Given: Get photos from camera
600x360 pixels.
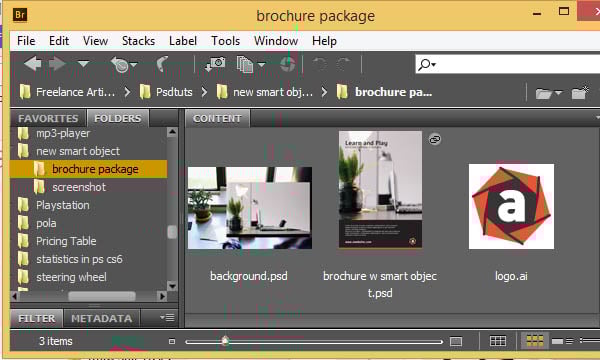Looking at the screenshot, I should [215, 64].
